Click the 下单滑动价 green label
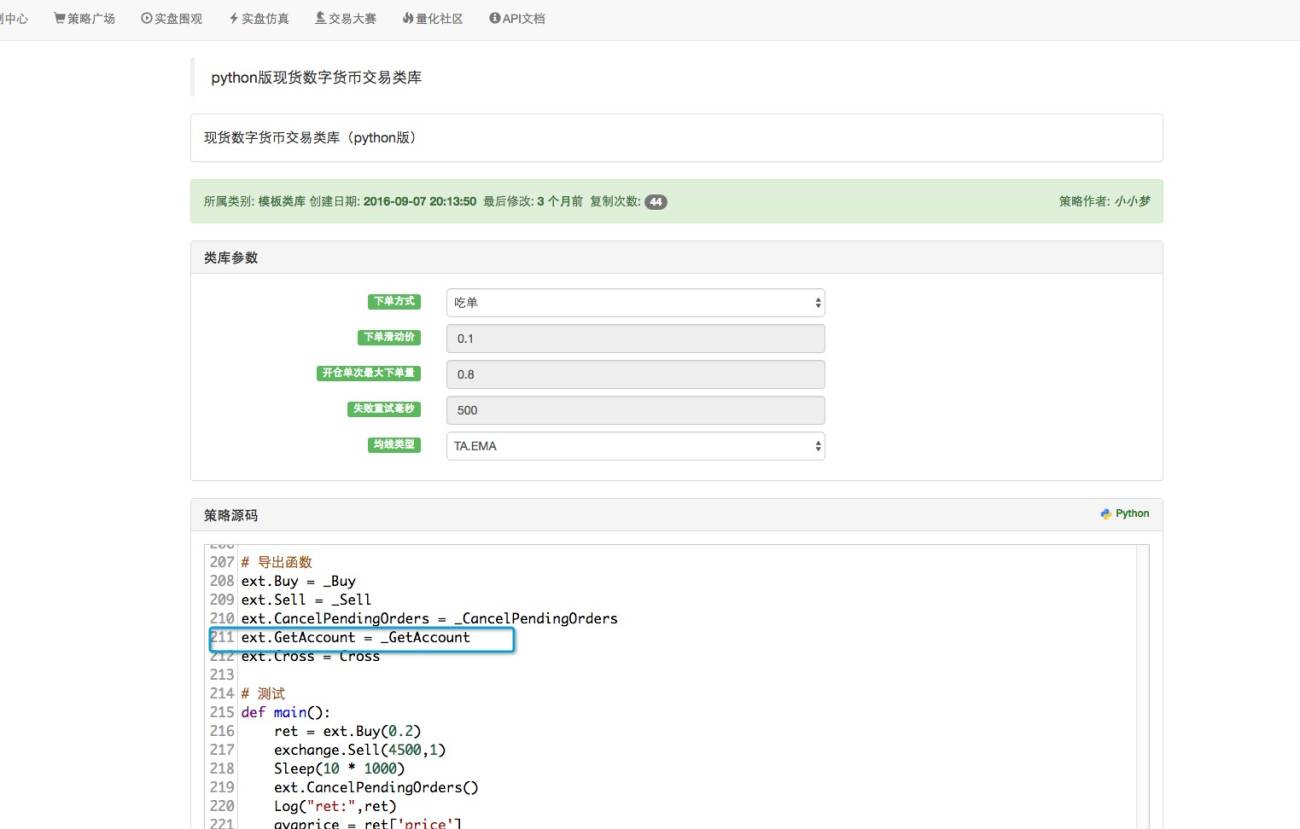Viewport: 1300px width, 829px height. point(389,337)
